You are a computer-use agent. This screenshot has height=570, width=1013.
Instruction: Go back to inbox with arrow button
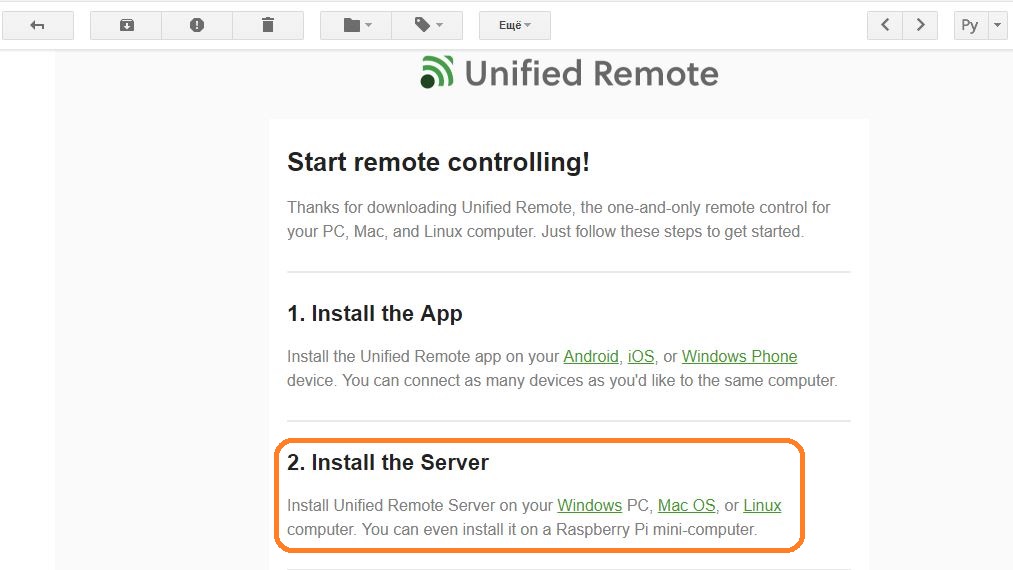[37, 25]
